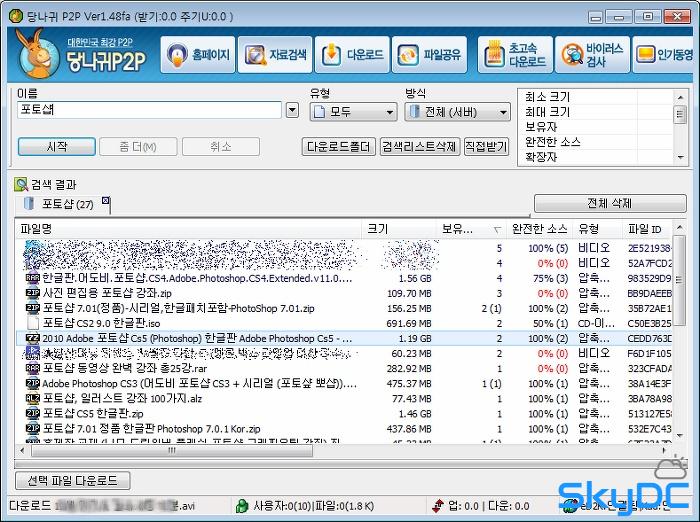Close the 포토샵 (27) tab with its small icon
This screenshot has height=522, width=700.
coord(105,200)
